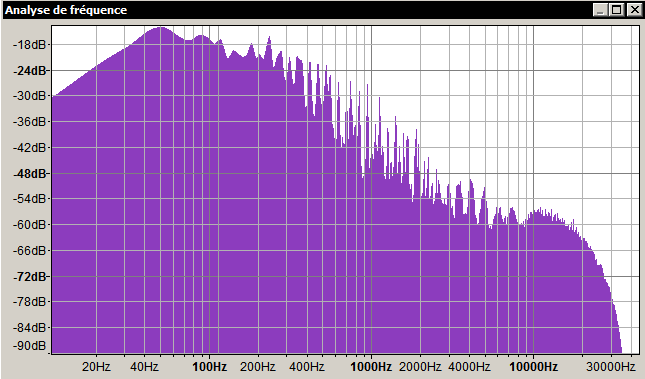
Task: Click the 4000Hz frequency label
Action: [x=469, y=366]
